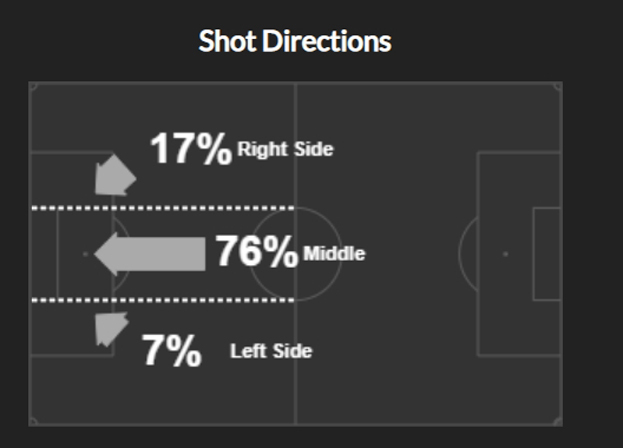623x448 pixels.
Task: Click the "Right Side" label
Action: (x=285, y=150)
